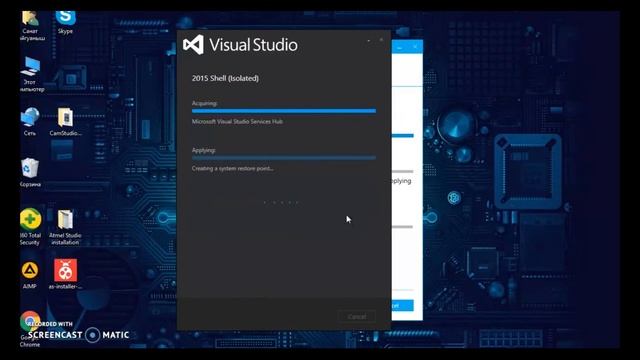Screen dimensions: 640x360
Task: Click the Applying progress bar
Action: pos(284,158)
